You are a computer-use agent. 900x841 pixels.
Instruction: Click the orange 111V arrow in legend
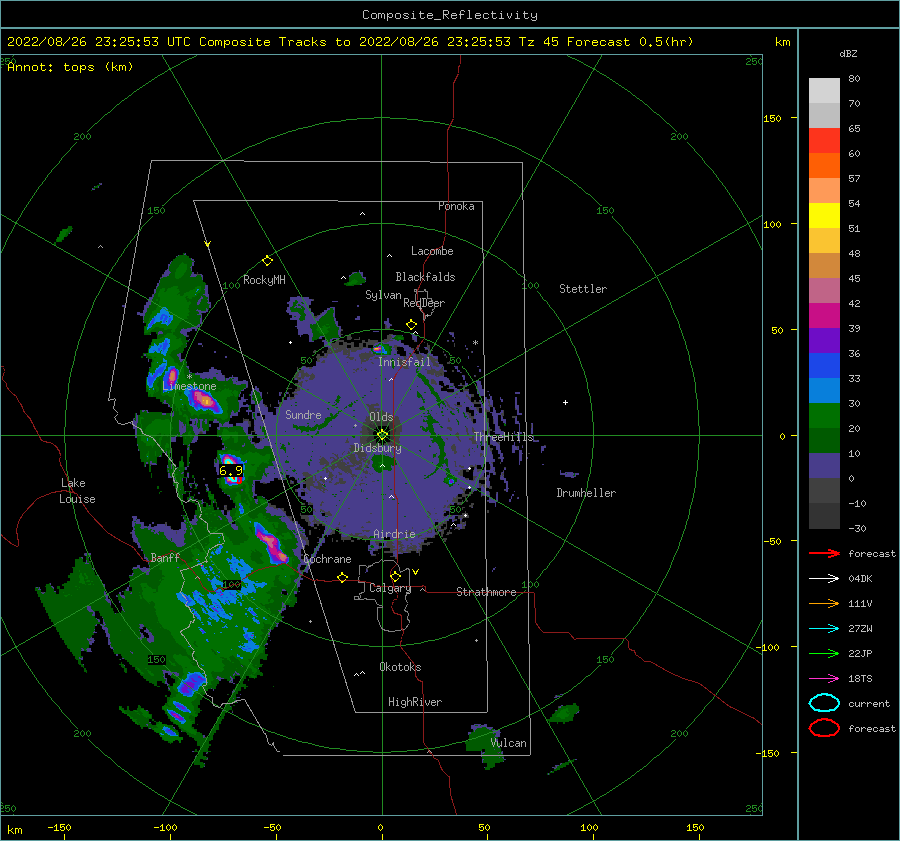[824, 603]
